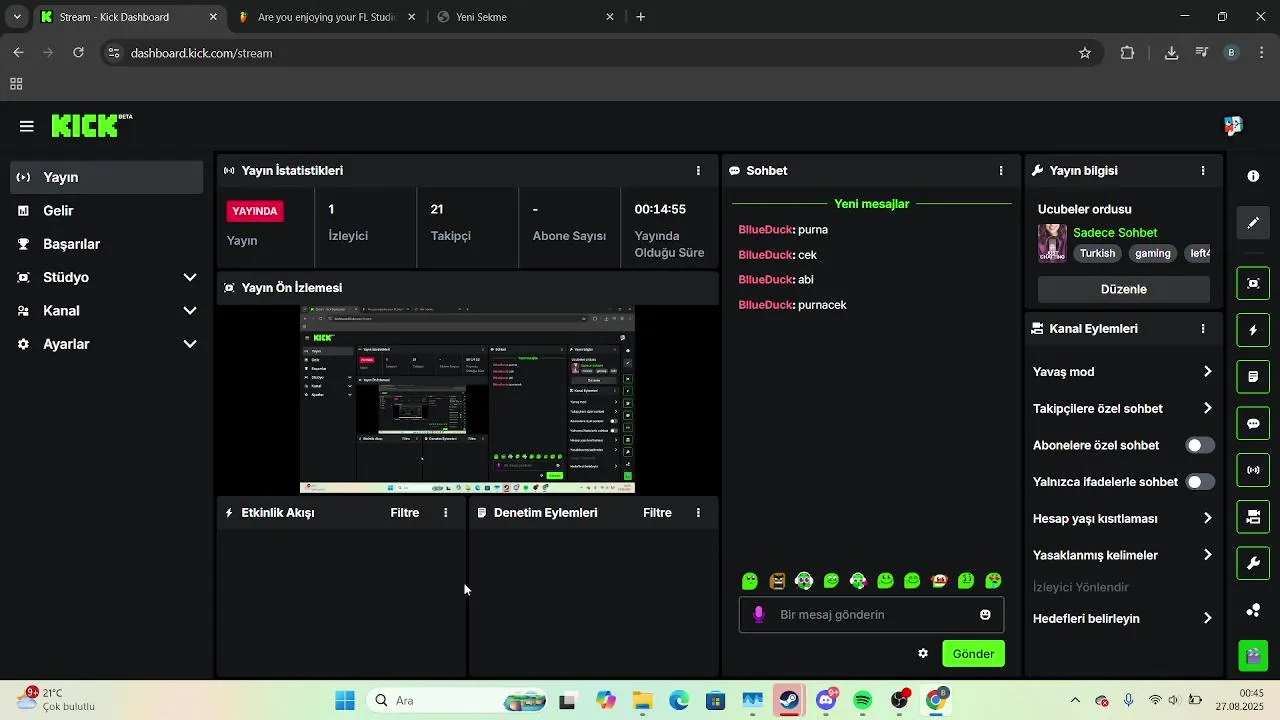Viewport: 1280px width, 720px height.
Task: Toggle the lightning activity feed icon in the right sidebar
Action: click(1253, 330)
